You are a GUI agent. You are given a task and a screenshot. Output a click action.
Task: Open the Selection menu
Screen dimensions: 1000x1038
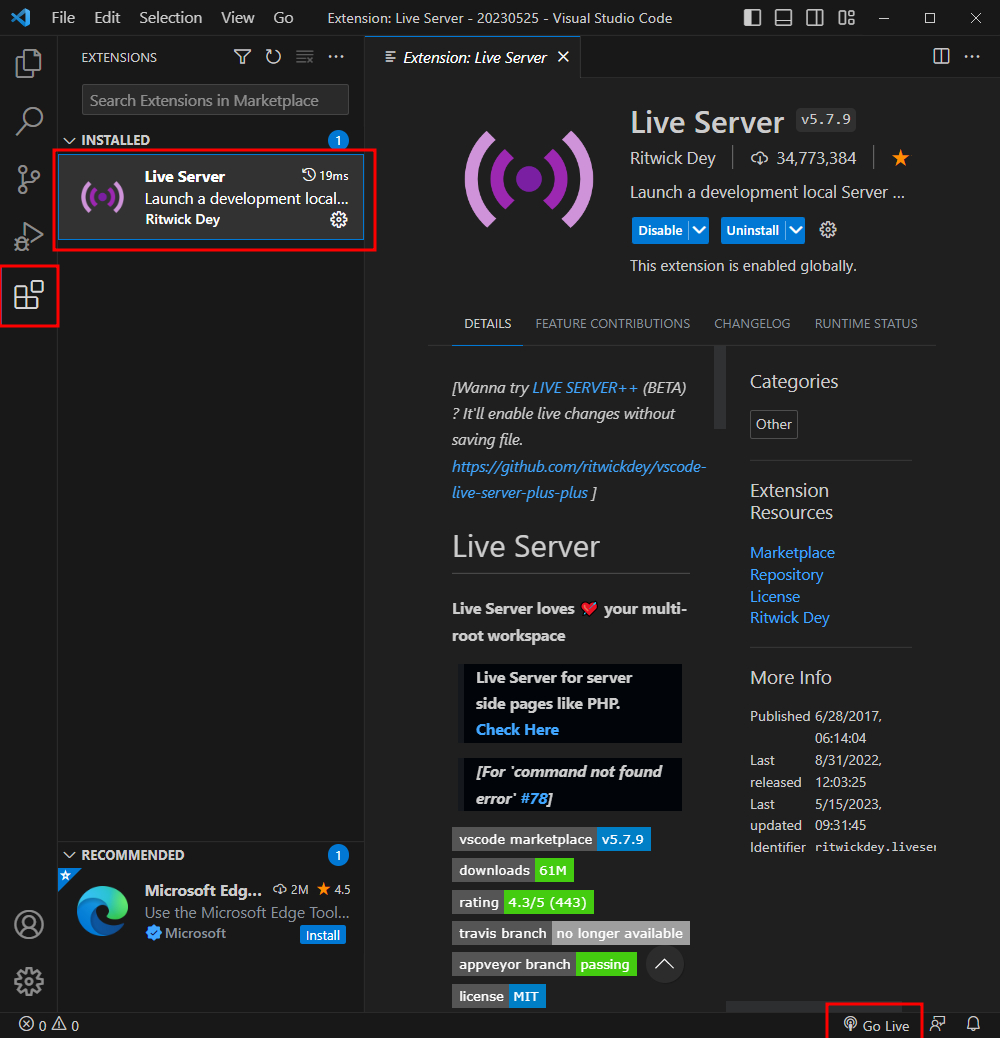coord(170,18)
